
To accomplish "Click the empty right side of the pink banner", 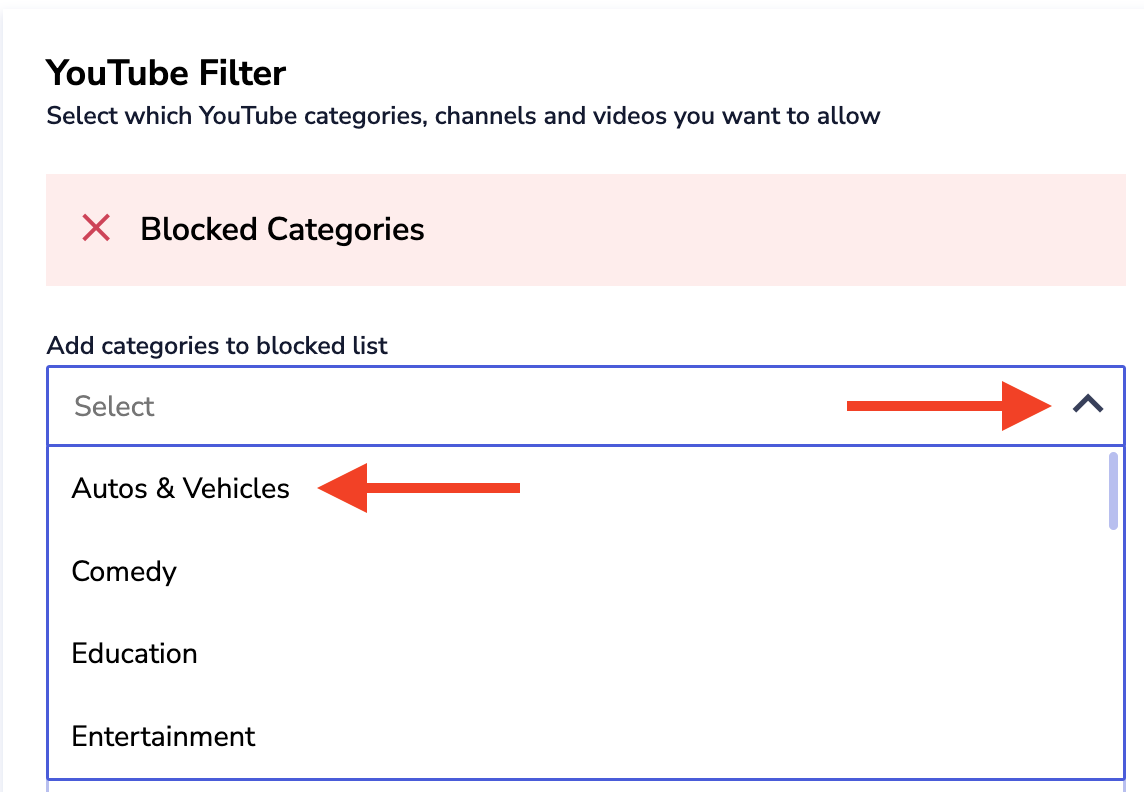I will (800, 229).
